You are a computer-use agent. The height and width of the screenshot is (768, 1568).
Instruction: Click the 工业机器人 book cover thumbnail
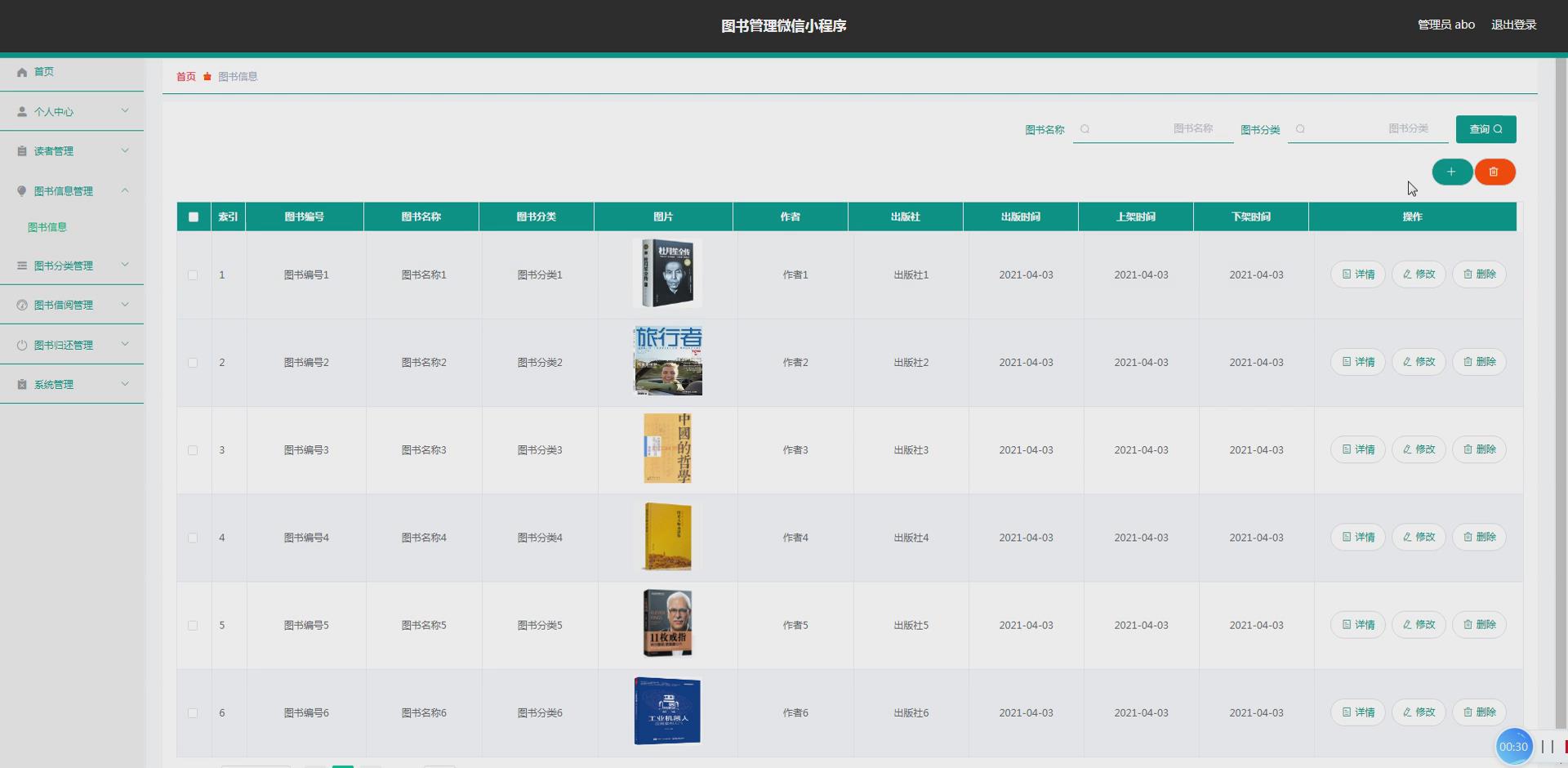tap(668, 711)
